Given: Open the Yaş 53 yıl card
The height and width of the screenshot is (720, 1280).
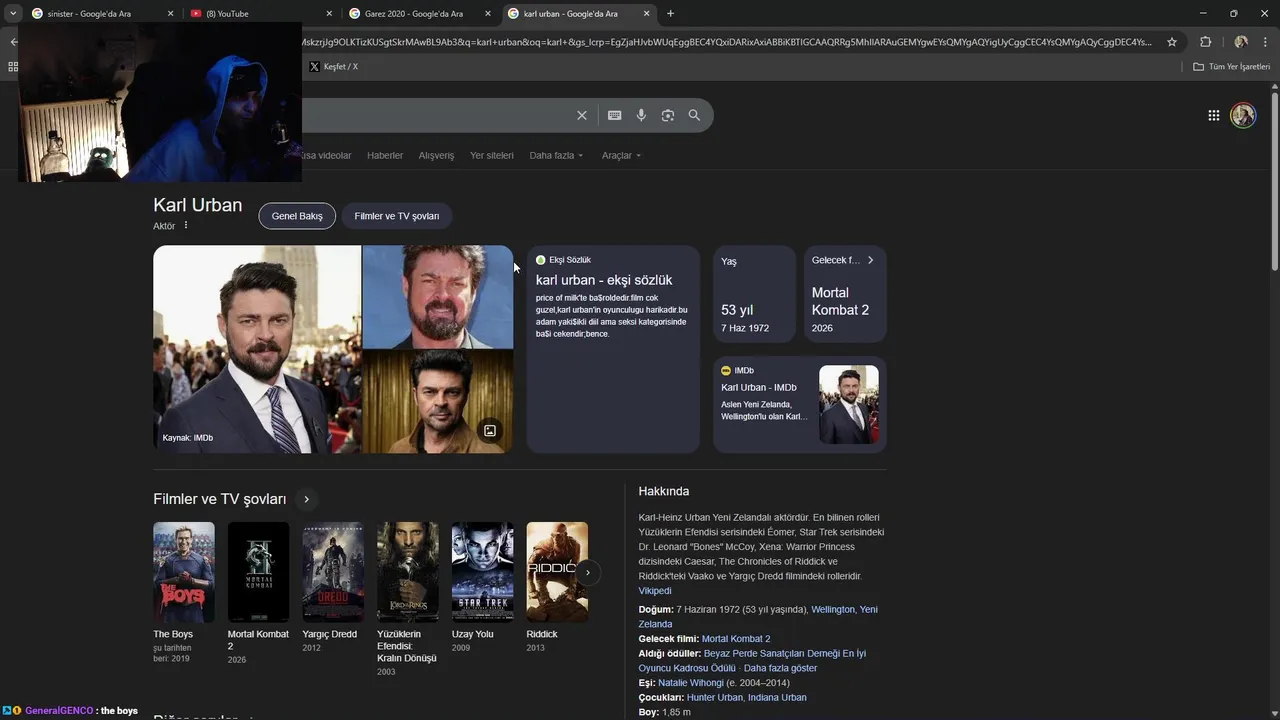Looking at the screenshot, I should (755, 294).
